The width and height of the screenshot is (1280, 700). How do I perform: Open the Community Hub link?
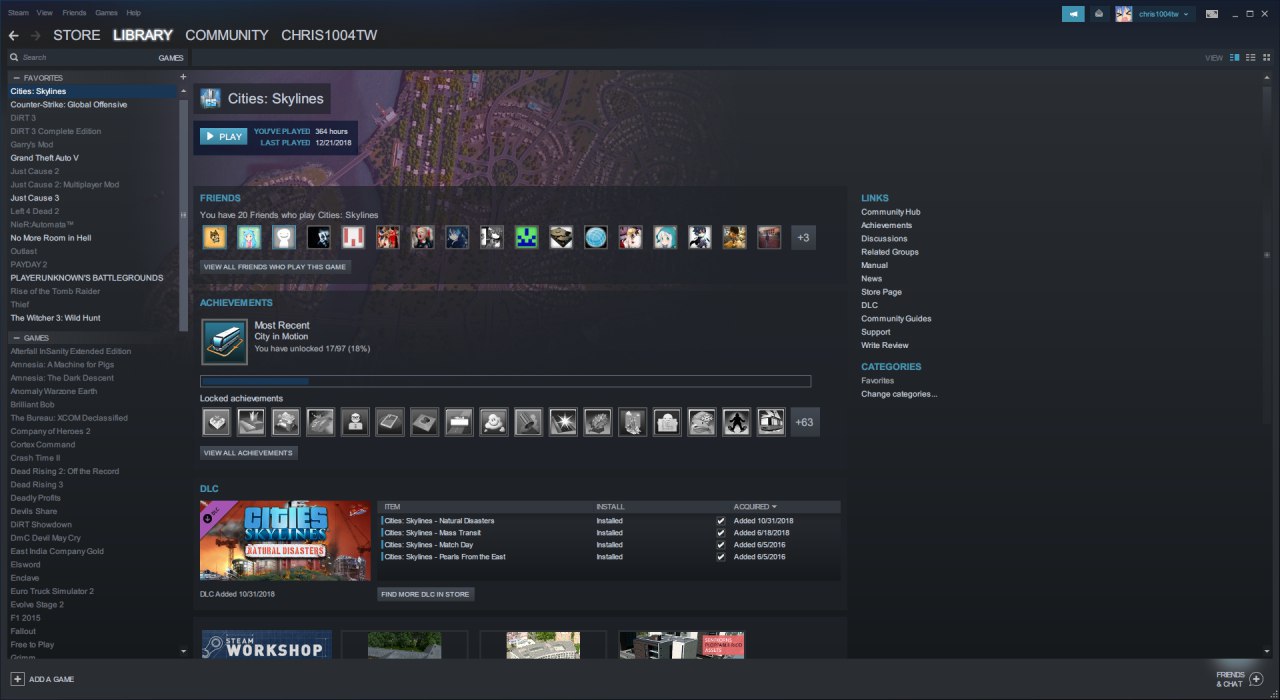[890, 212]
